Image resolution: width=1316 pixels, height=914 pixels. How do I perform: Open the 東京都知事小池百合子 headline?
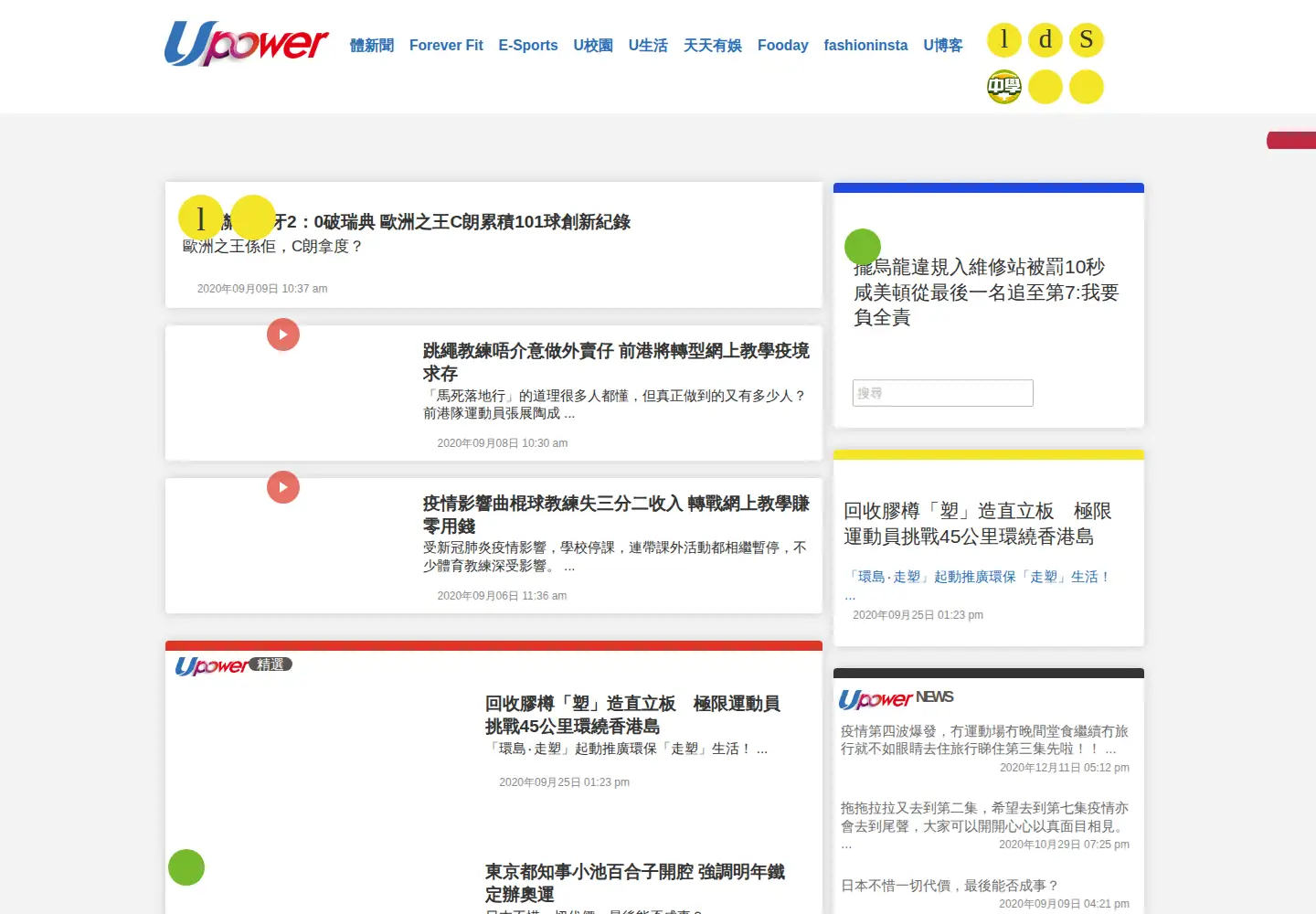tap(635, 883)
